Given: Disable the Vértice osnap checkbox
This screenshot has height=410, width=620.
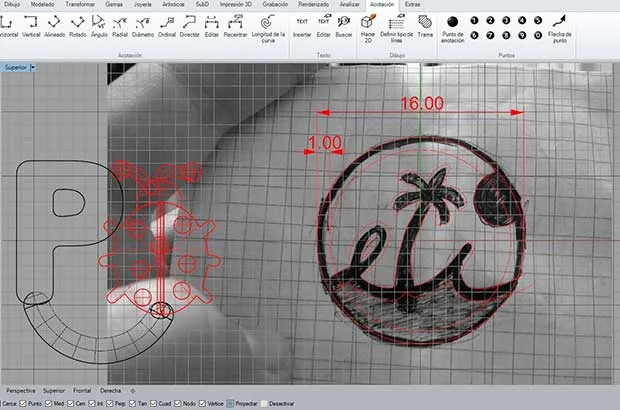Looking at the screenshot, I should (x=204, y=403).
